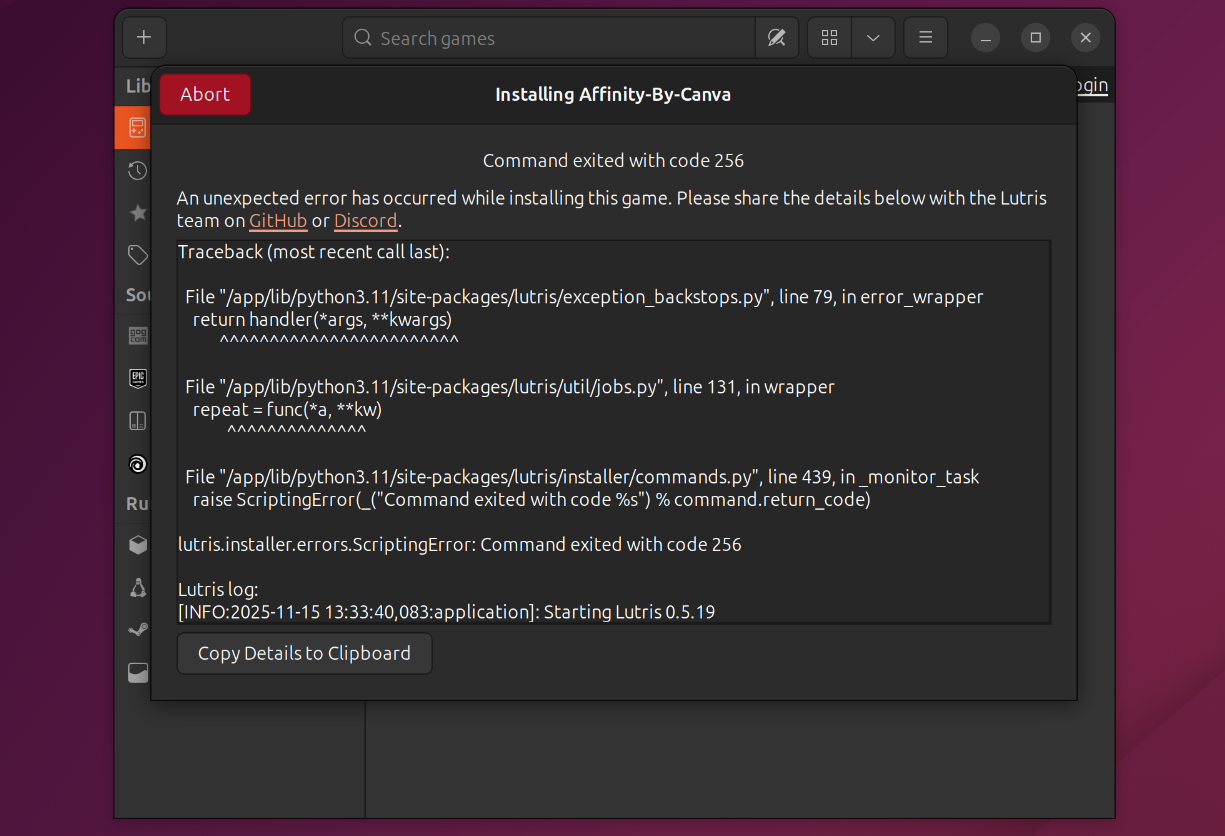The height and width of the screenshot is (836, 1225).
Task: Copy error details to clipboard
Action: click(304, 653)
